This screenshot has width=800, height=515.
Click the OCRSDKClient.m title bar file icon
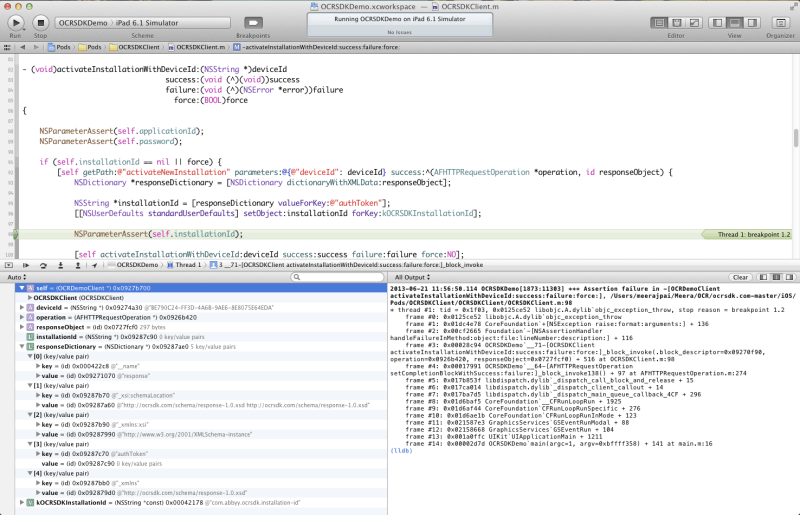(435, 7)
